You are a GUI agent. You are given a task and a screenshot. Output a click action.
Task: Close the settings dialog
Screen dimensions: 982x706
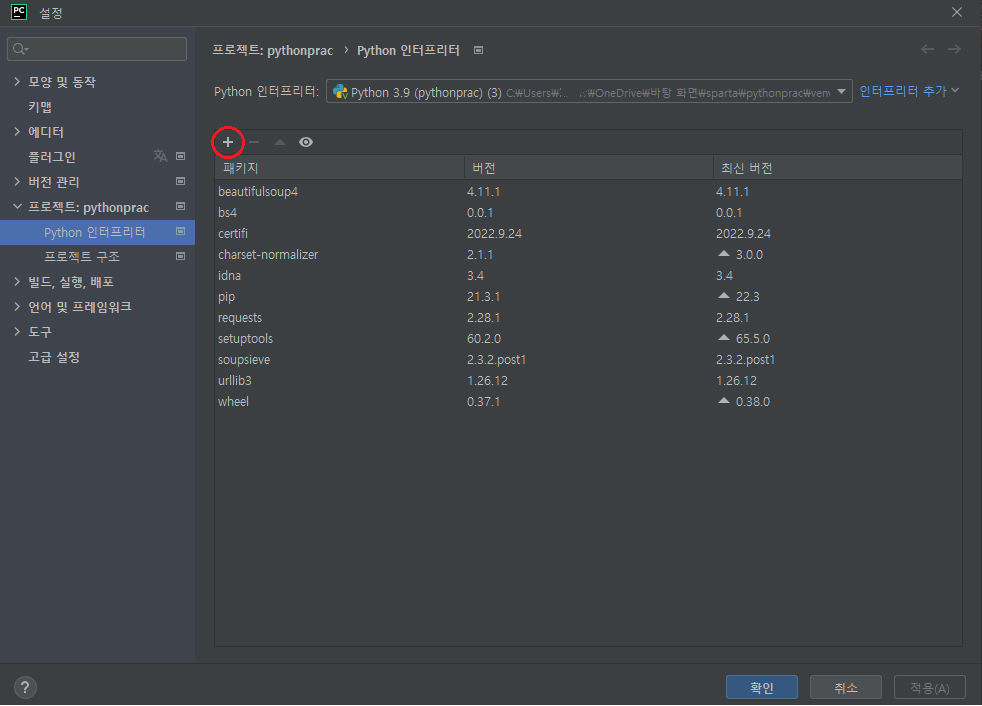click(956, 12)
